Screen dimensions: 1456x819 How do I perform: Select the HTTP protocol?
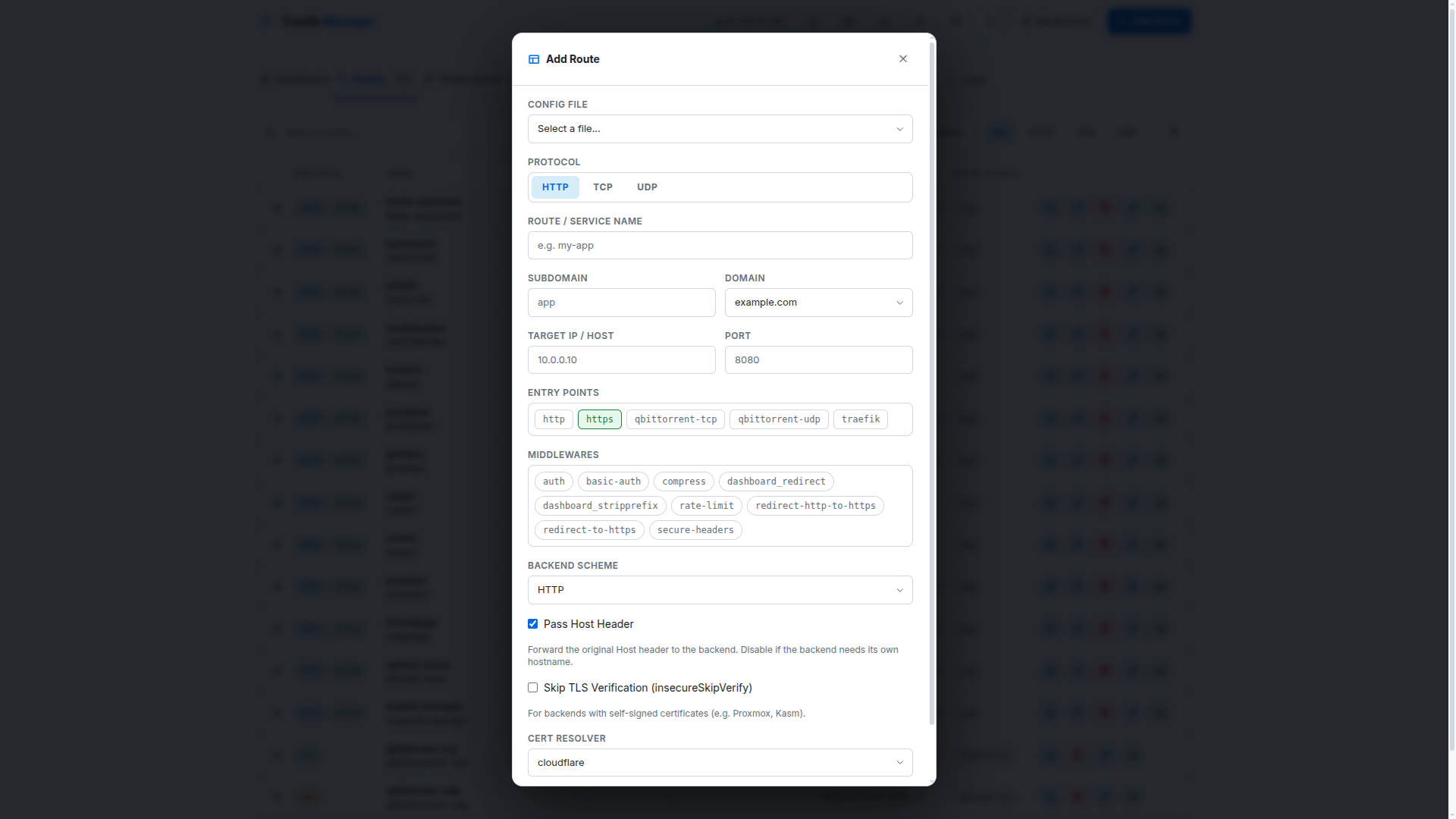[x=555, y=187]
